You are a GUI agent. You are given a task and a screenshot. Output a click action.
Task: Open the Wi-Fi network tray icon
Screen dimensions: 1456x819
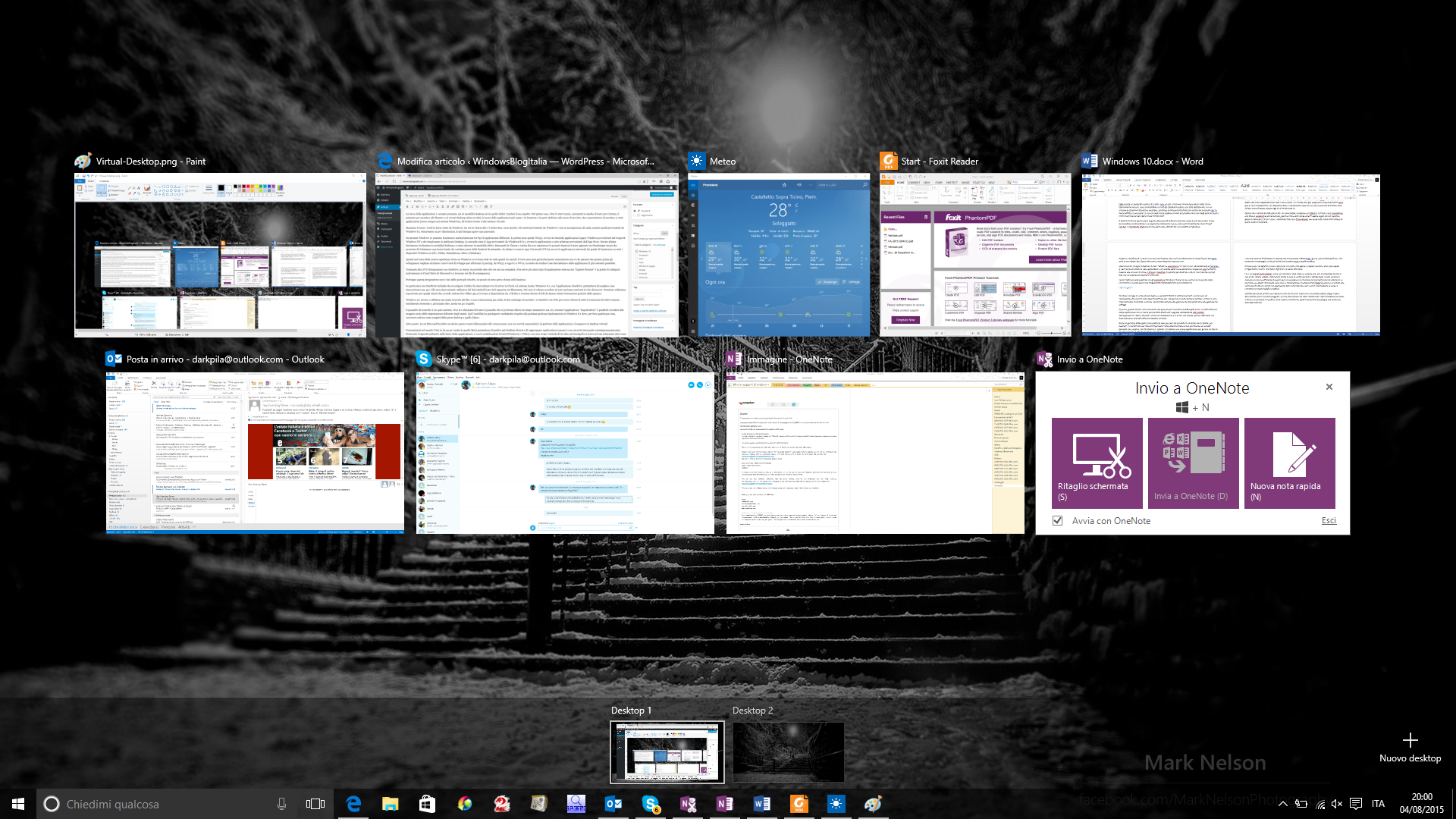(1319, 804)
